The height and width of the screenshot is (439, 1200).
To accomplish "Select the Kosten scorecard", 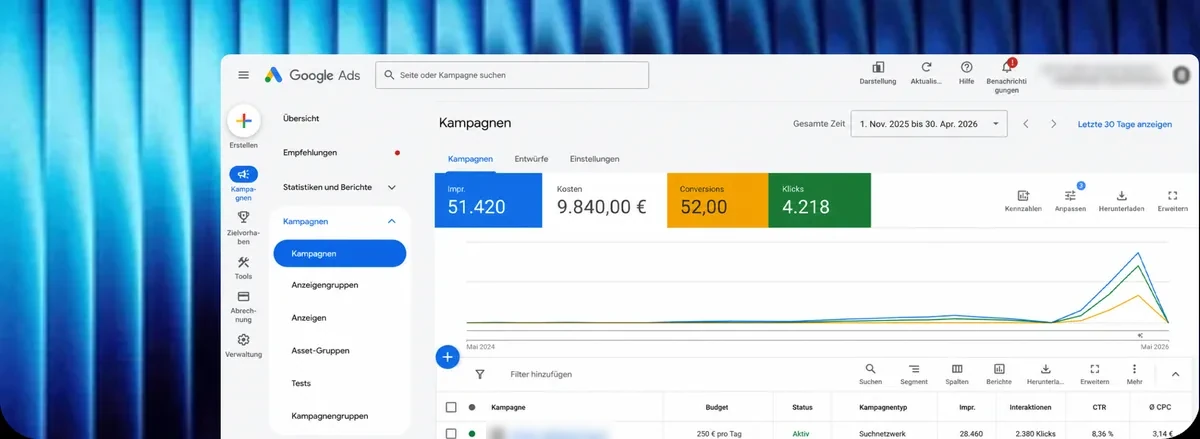I will pyautogui.click(x=605, y=200).
